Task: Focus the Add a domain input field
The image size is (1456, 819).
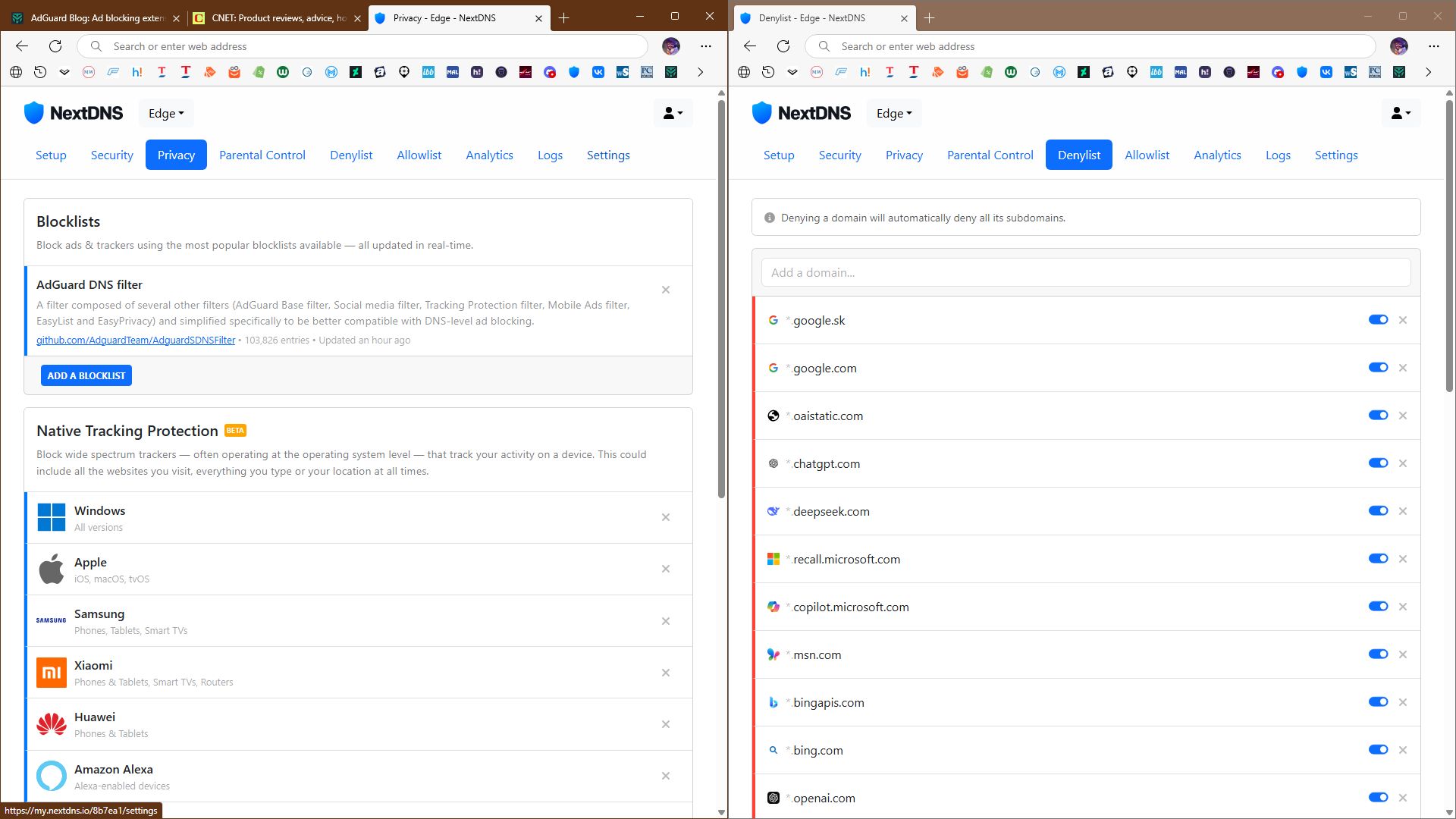Action: click(x=1085, y=272)
